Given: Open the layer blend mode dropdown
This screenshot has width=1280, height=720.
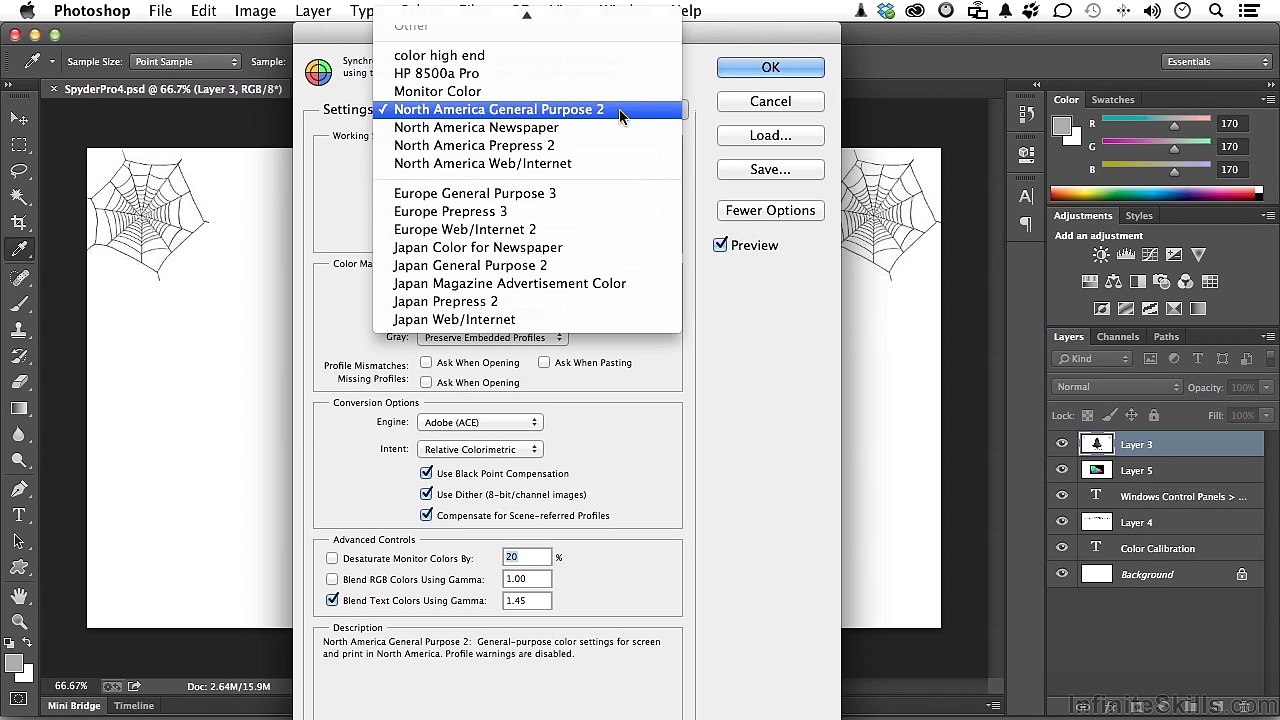Looking at the screenshot, I should (1117, 387).
